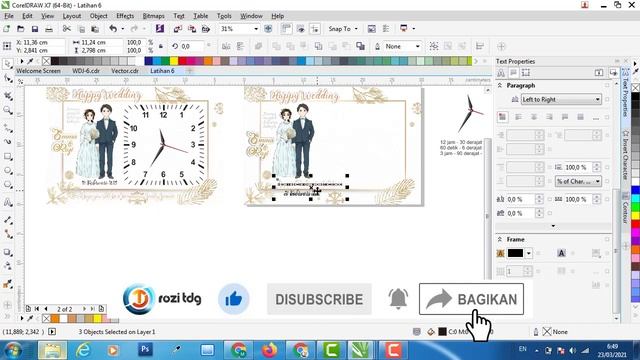Click the Character tab icon in Text Properties

(501, 73)
